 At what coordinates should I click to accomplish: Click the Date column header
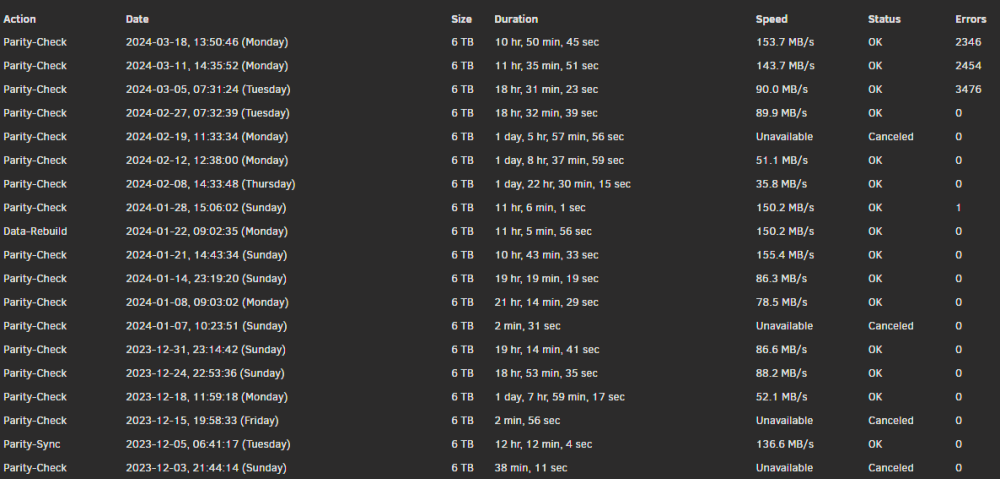tap(137, 19)
